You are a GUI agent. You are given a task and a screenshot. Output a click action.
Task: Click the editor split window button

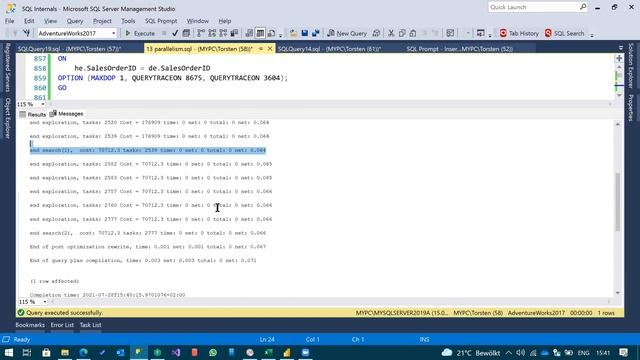(619, 58)
